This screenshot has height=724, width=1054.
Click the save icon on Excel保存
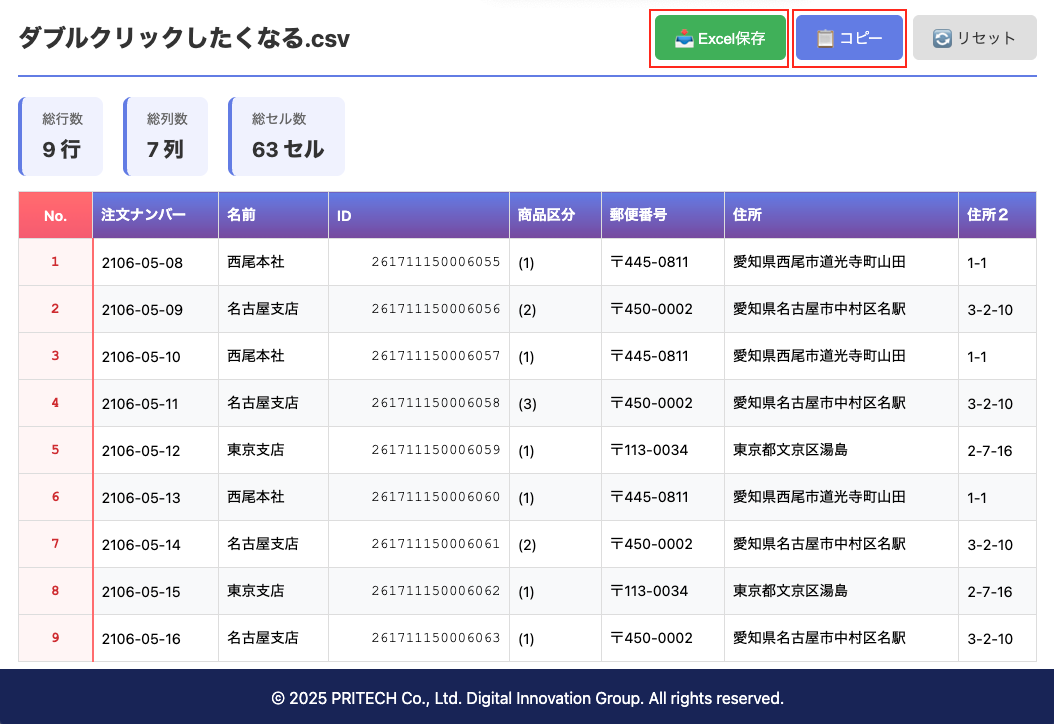(684, 38)
